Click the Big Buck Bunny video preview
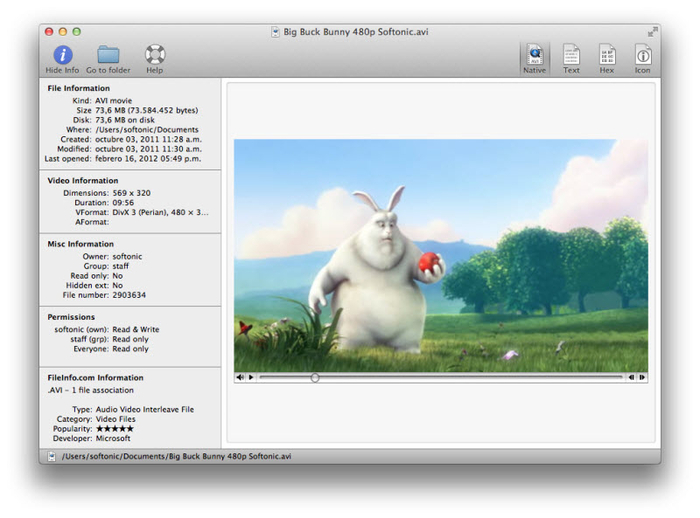The width and height of the screenshot is (700, 518). click(440, 255)
